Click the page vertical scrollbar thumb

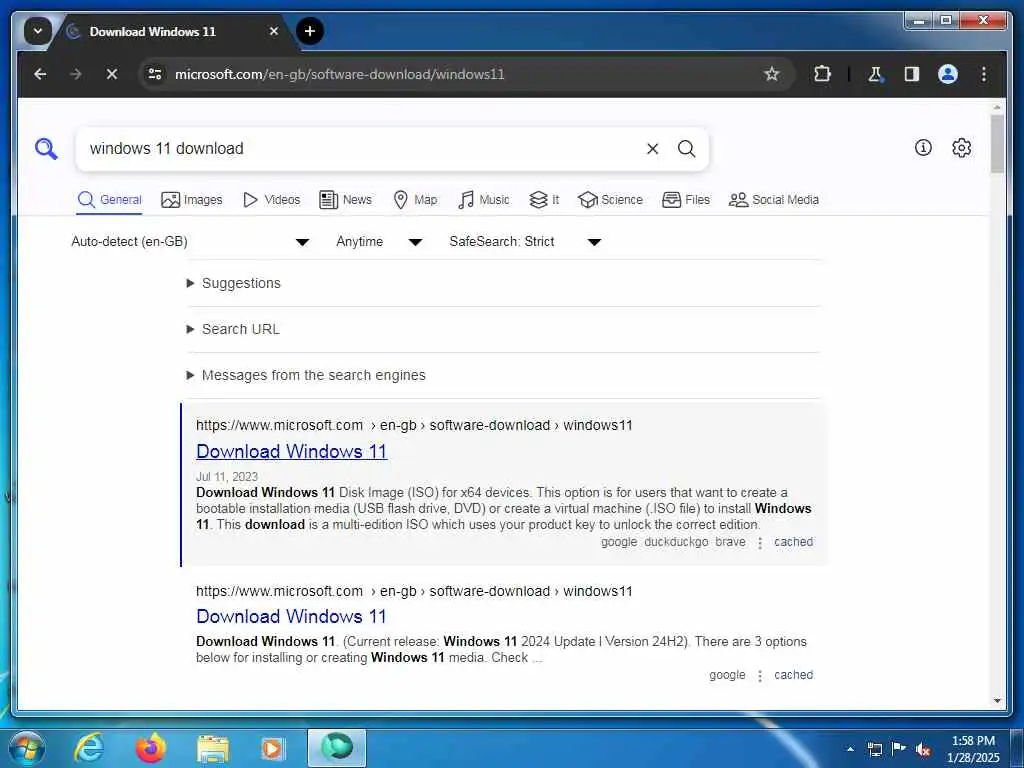pos(997,144)
